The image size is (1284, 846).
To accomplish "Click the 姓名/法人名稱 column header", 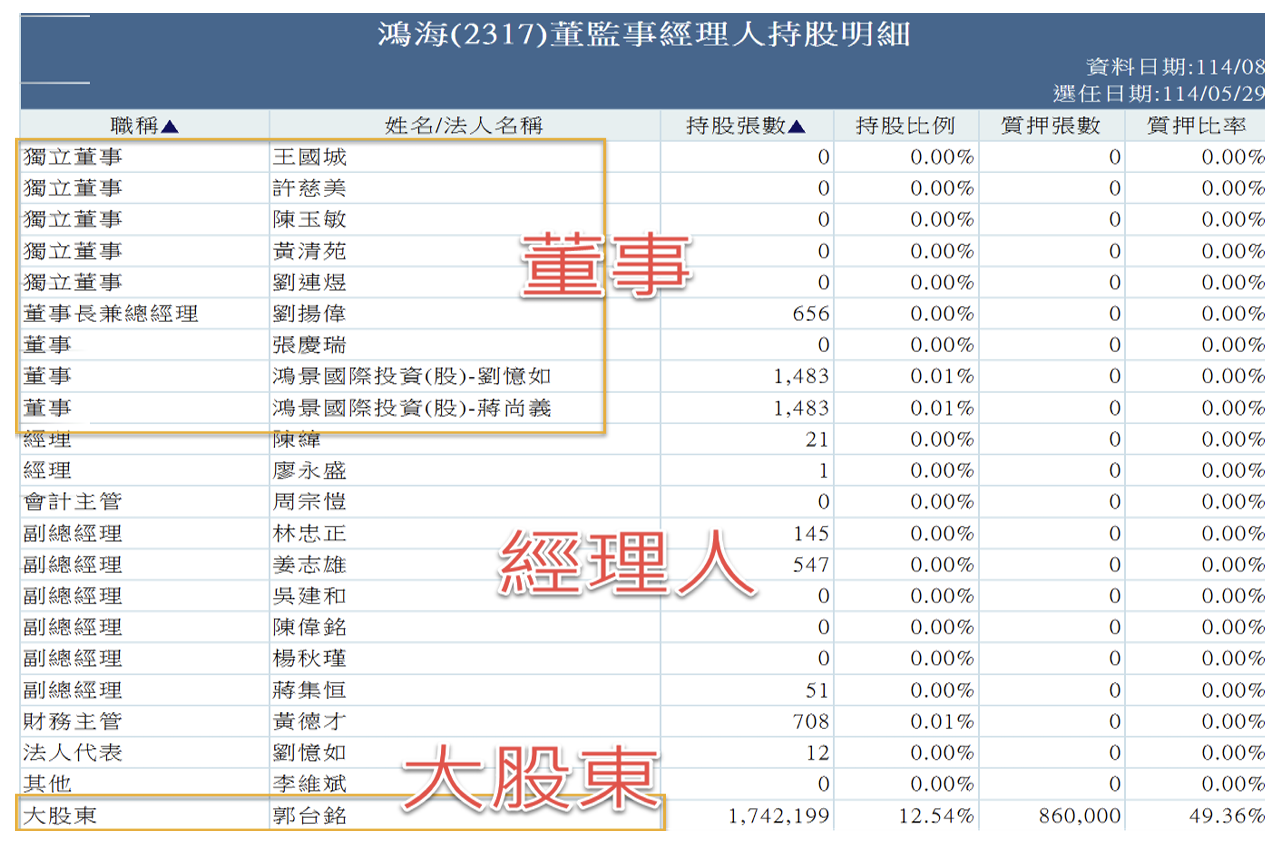I will pyautogui.click(x=464, y=126).
